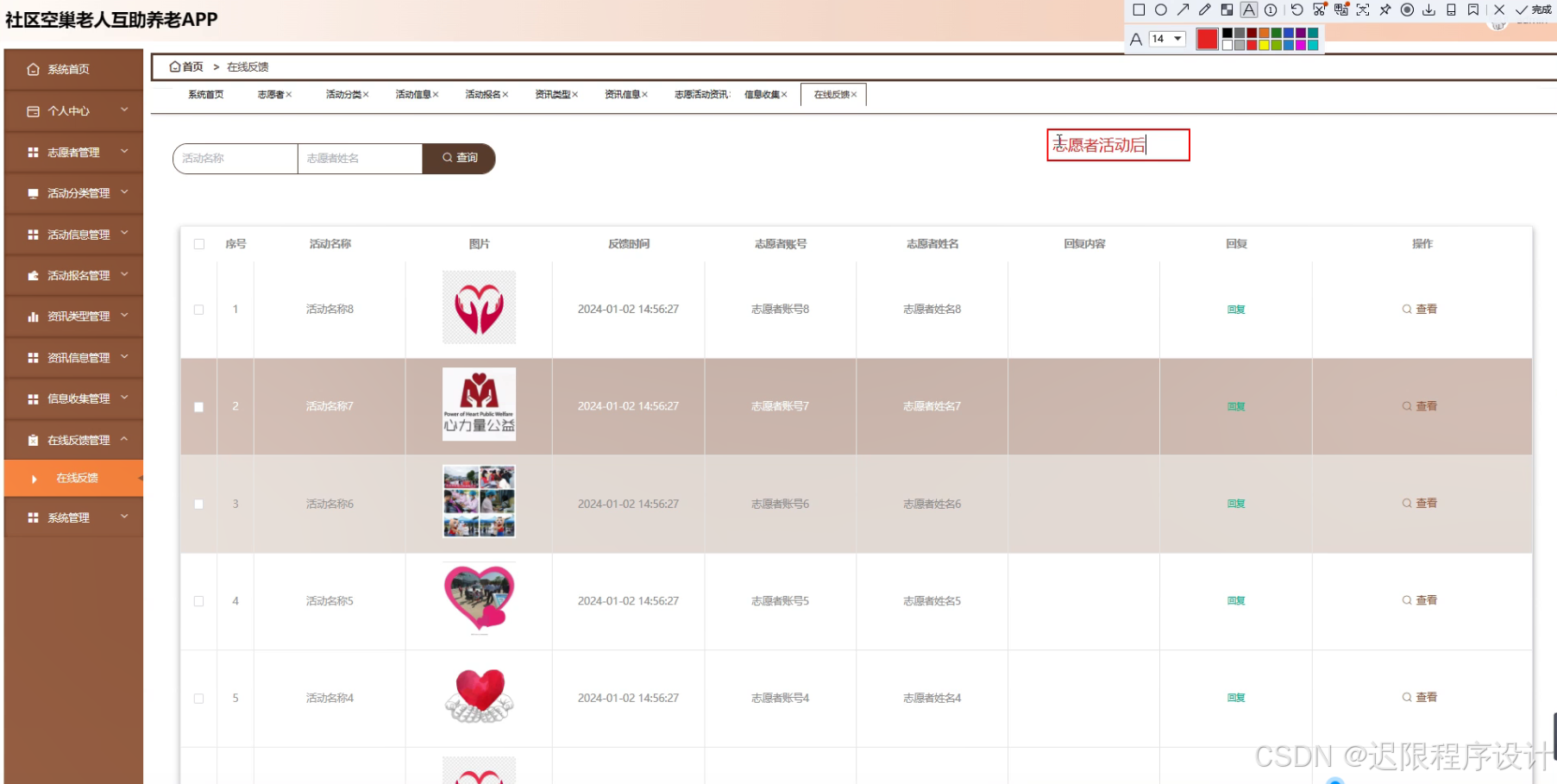Toggle the select-all checkbox in table header

tap(199, 244)
